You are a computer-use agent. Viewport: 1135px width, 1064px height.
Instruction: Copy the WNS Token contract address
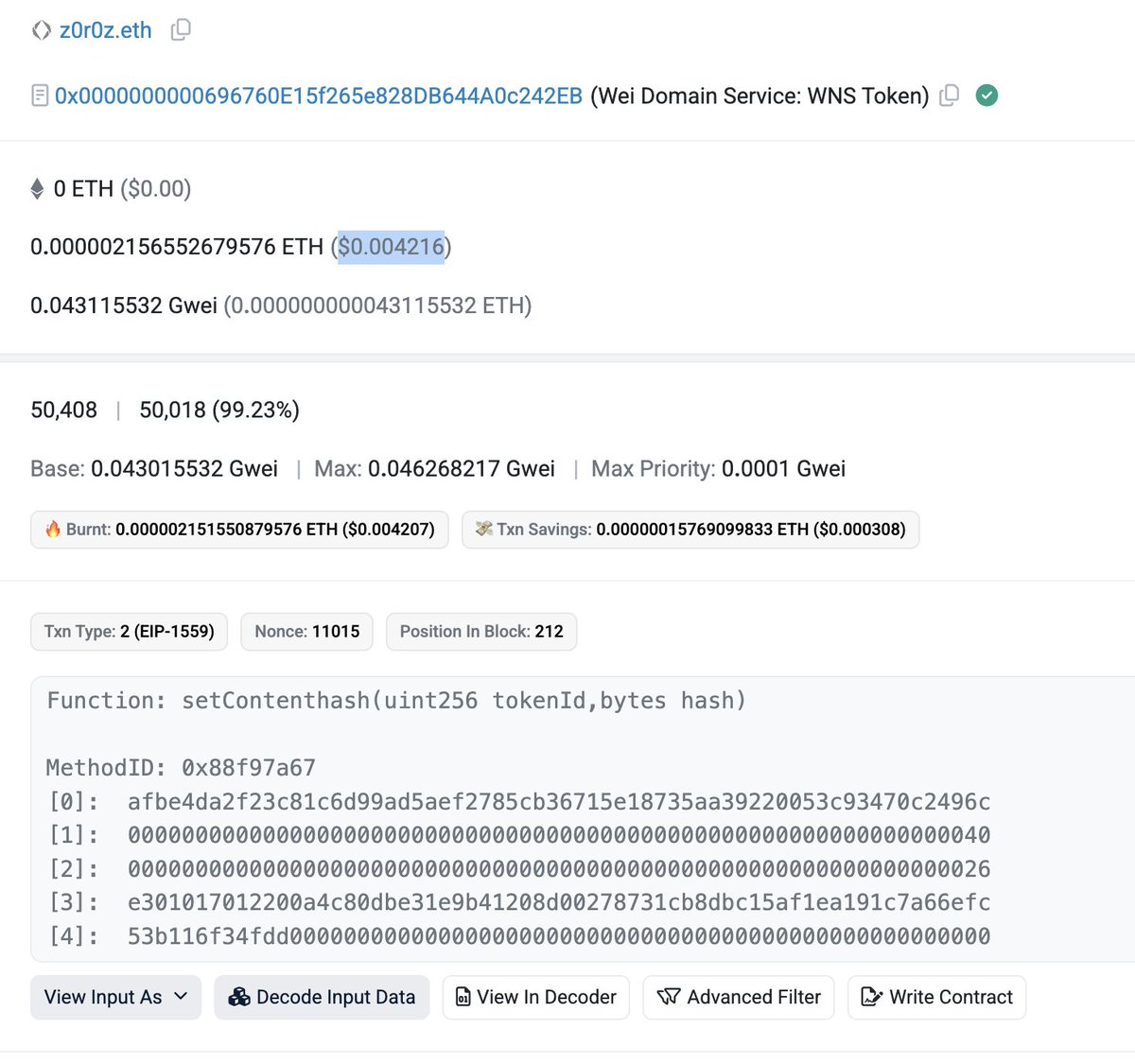[950, 96]
